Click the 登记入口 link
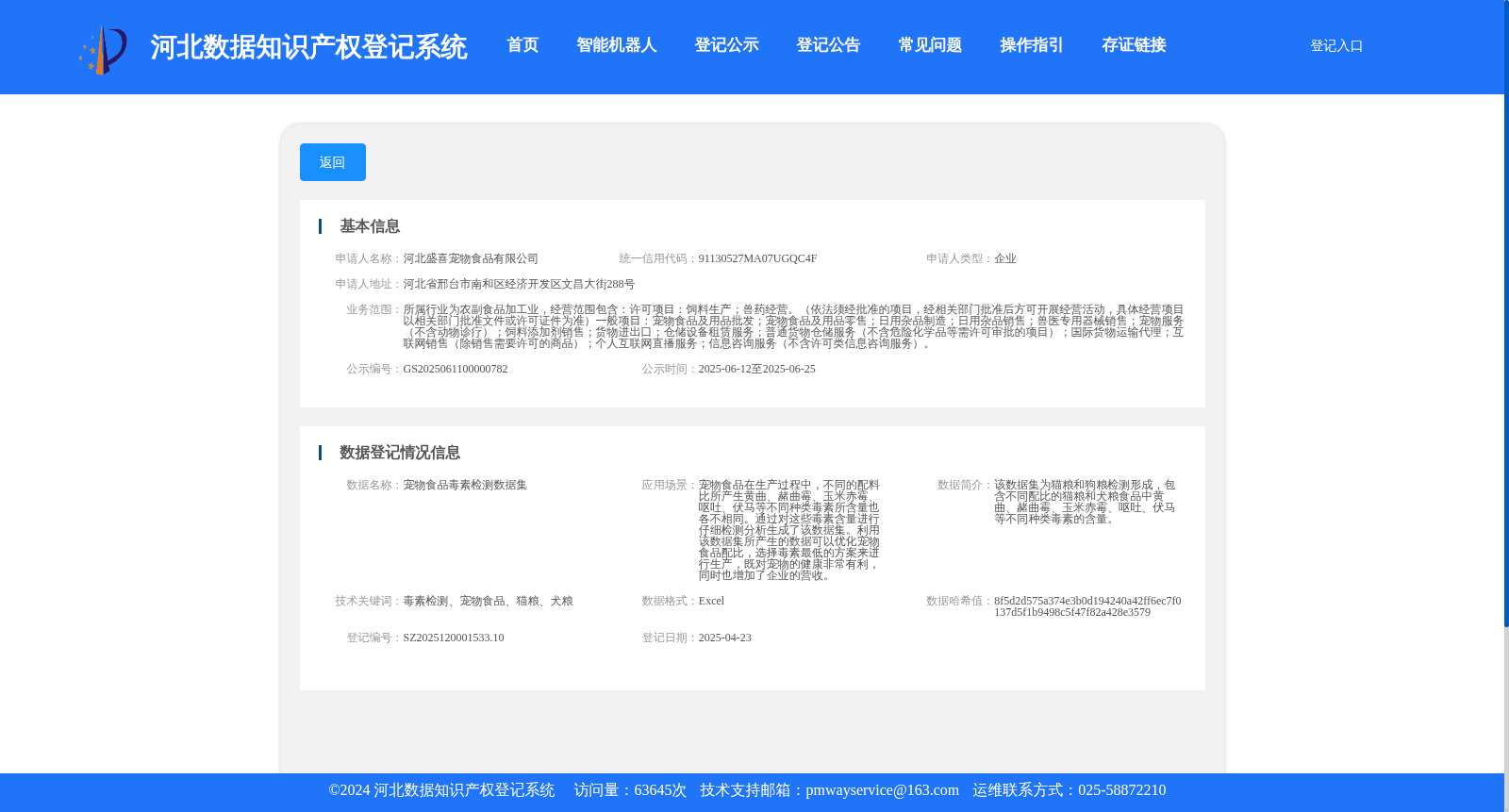Image resolution: width=1509 pixels, height=812 pixels. point(1336,45)
